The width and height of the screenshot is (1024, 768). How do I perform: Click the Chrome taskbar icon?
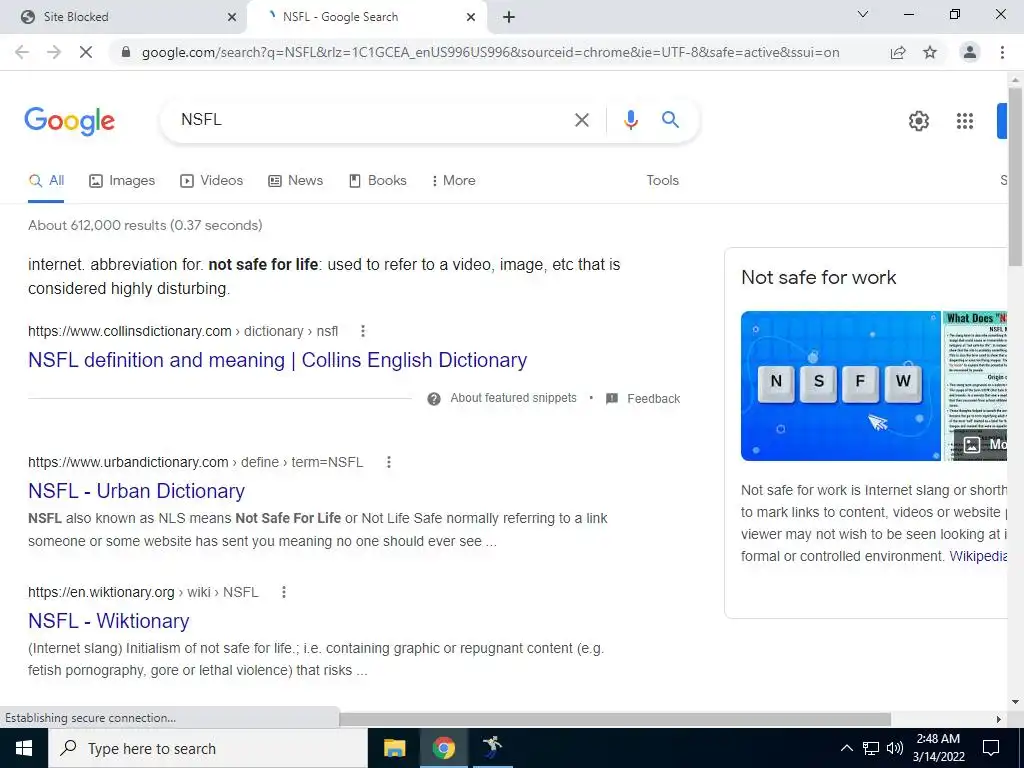click(443, 748)
